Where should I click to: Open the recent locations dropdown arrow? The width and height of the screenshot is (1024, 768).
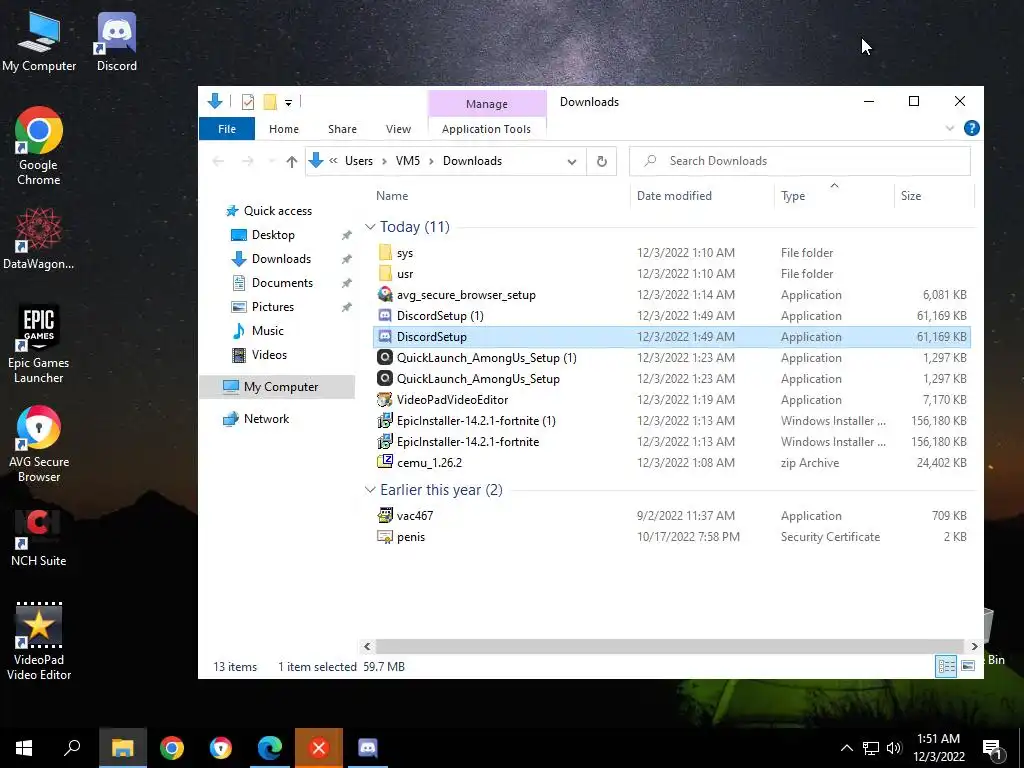[271, 161]
